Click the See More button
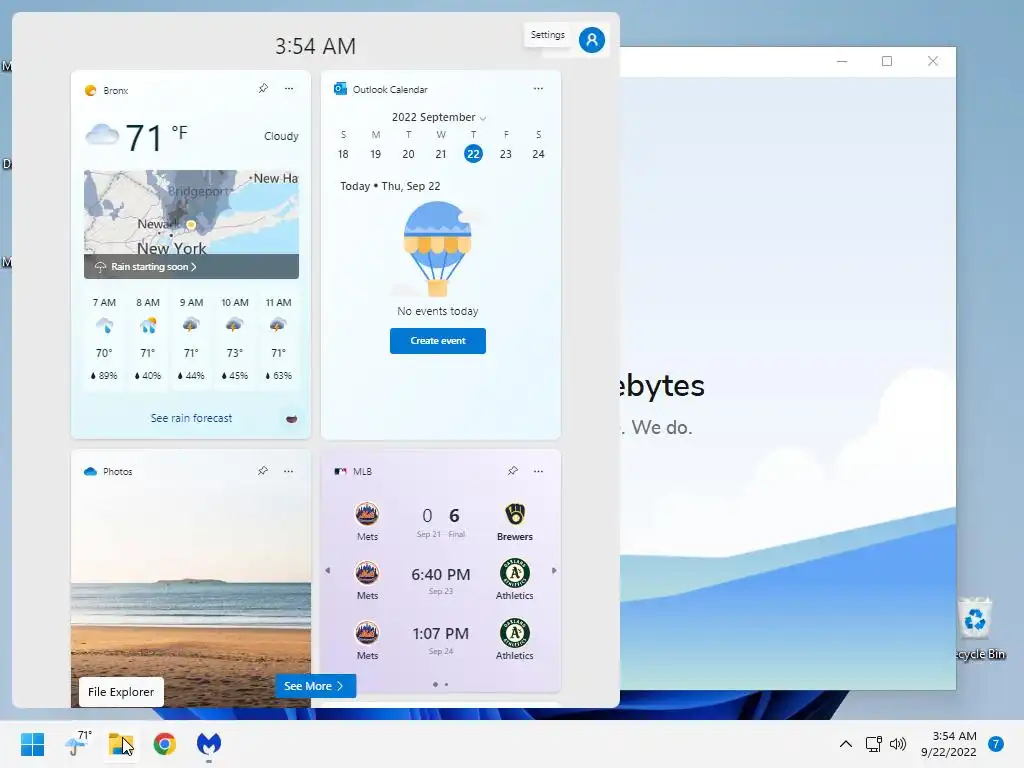The image size is (1024, 768). tap(315, 686)
